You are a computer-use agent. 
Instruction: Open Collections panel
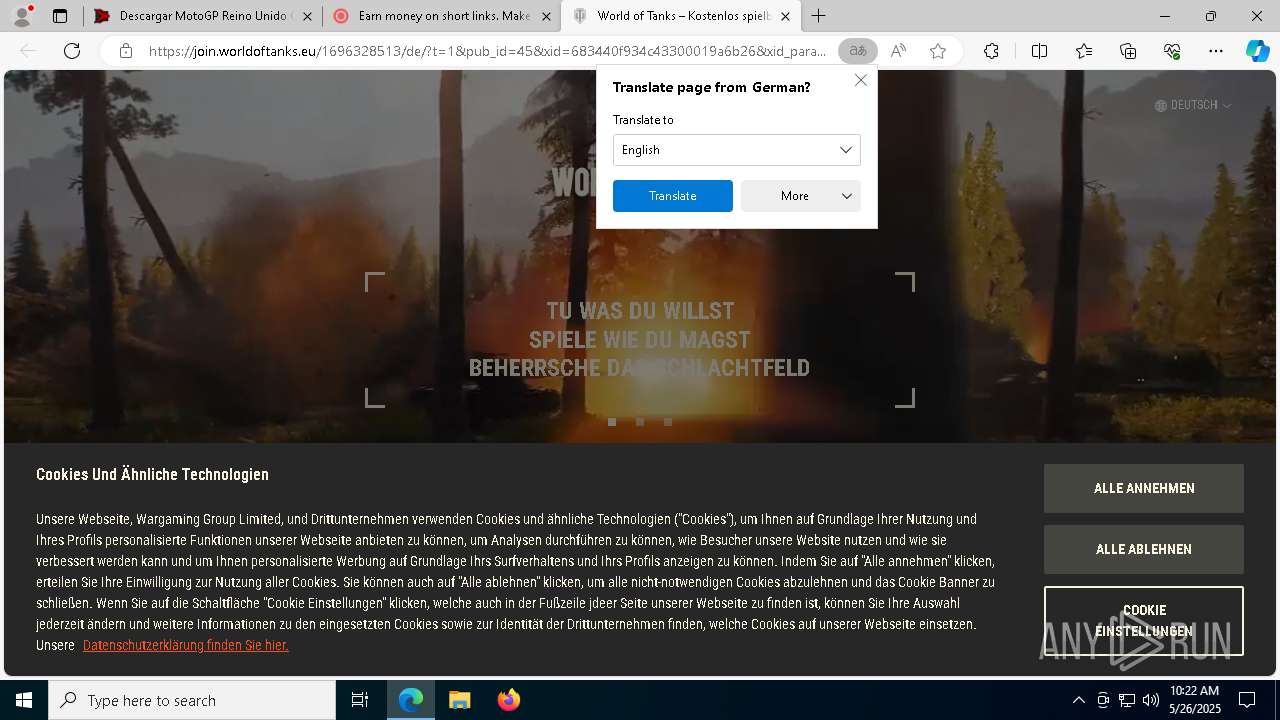click(x=1128, y=51)
